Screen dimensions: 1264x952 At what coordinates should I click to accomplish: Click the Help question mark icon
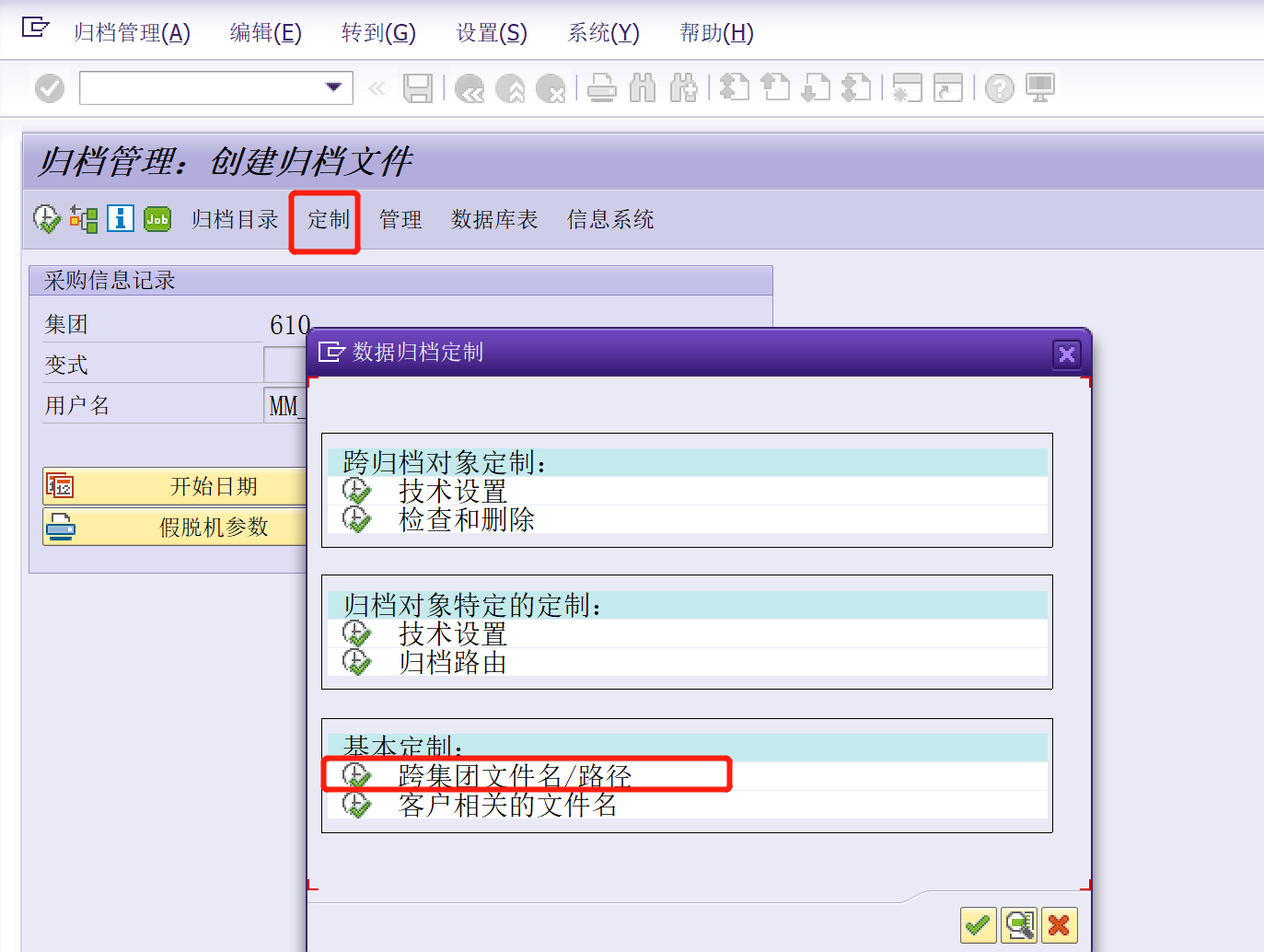[1000, 88]
